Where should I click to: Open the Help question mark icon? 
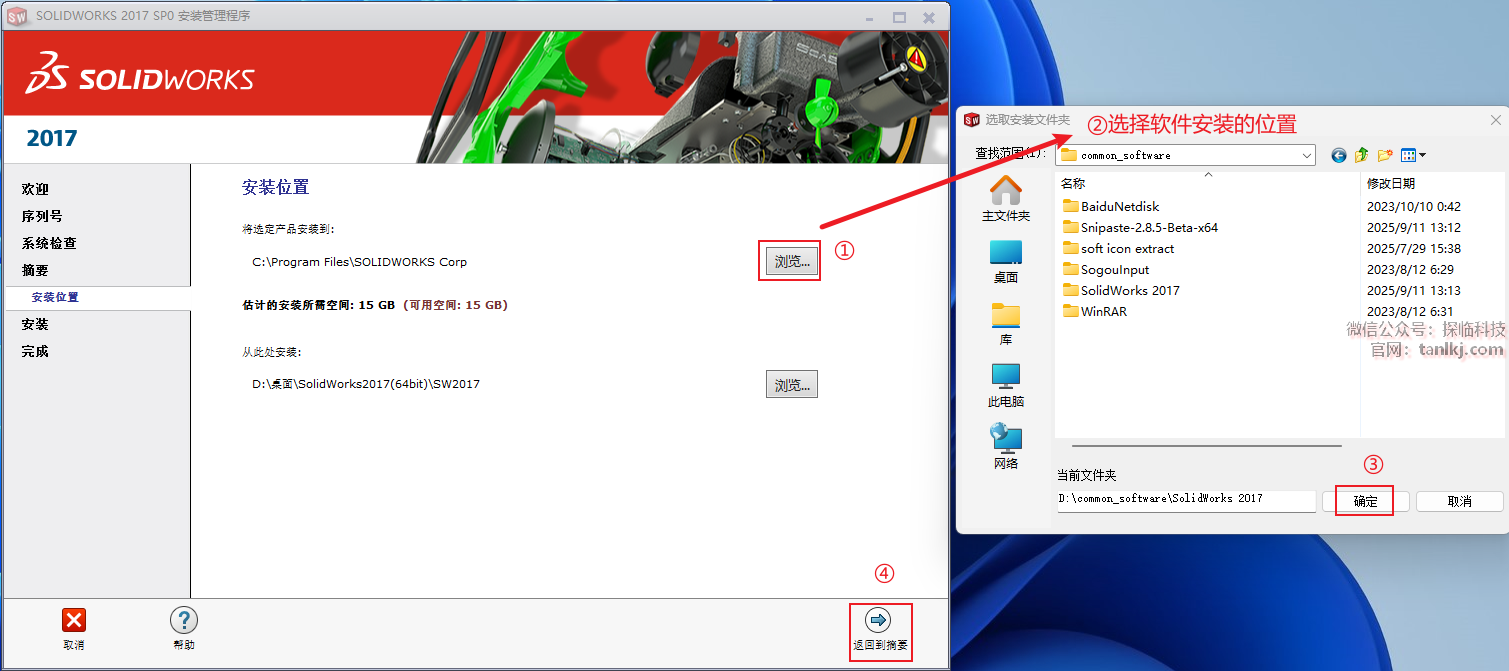point(184,620)
